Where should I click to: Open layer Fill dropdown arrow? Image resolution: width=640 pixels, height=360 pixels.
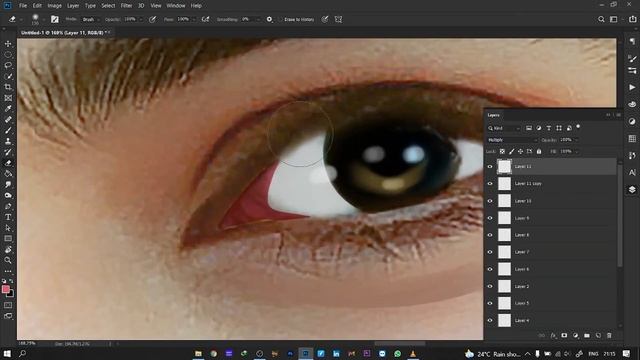click(576, 151)
